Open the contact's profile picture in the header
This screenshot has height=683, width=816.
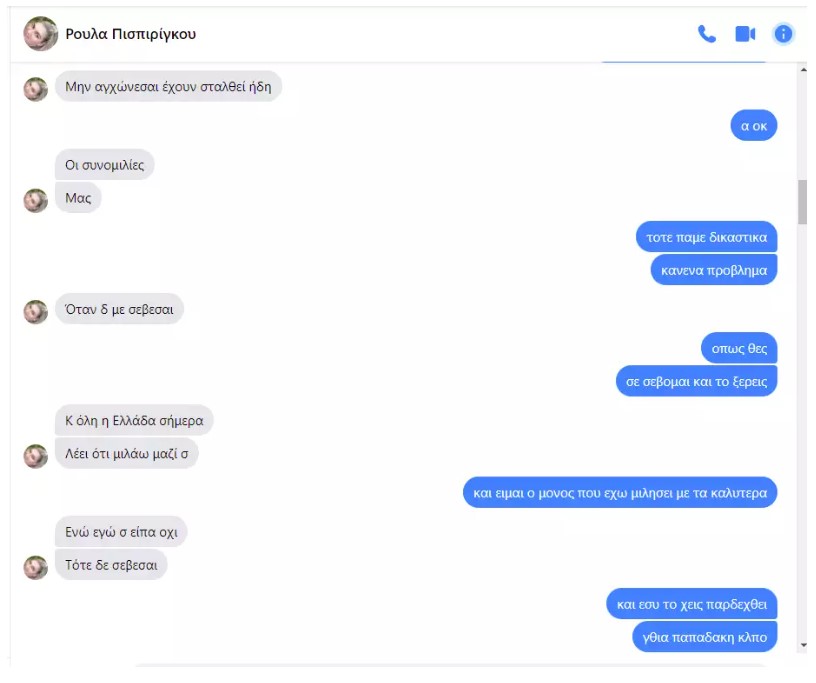click(x=41, y=33)
